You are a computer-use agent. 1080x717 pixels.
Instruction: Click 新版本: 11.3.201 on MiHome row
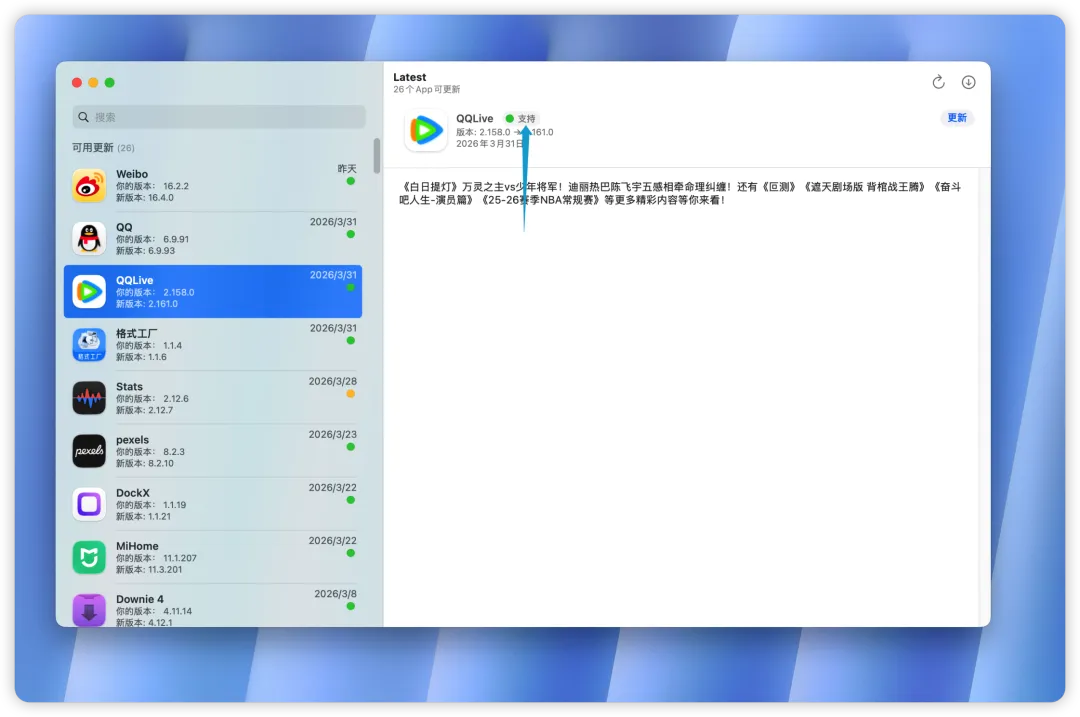point(149,569)
